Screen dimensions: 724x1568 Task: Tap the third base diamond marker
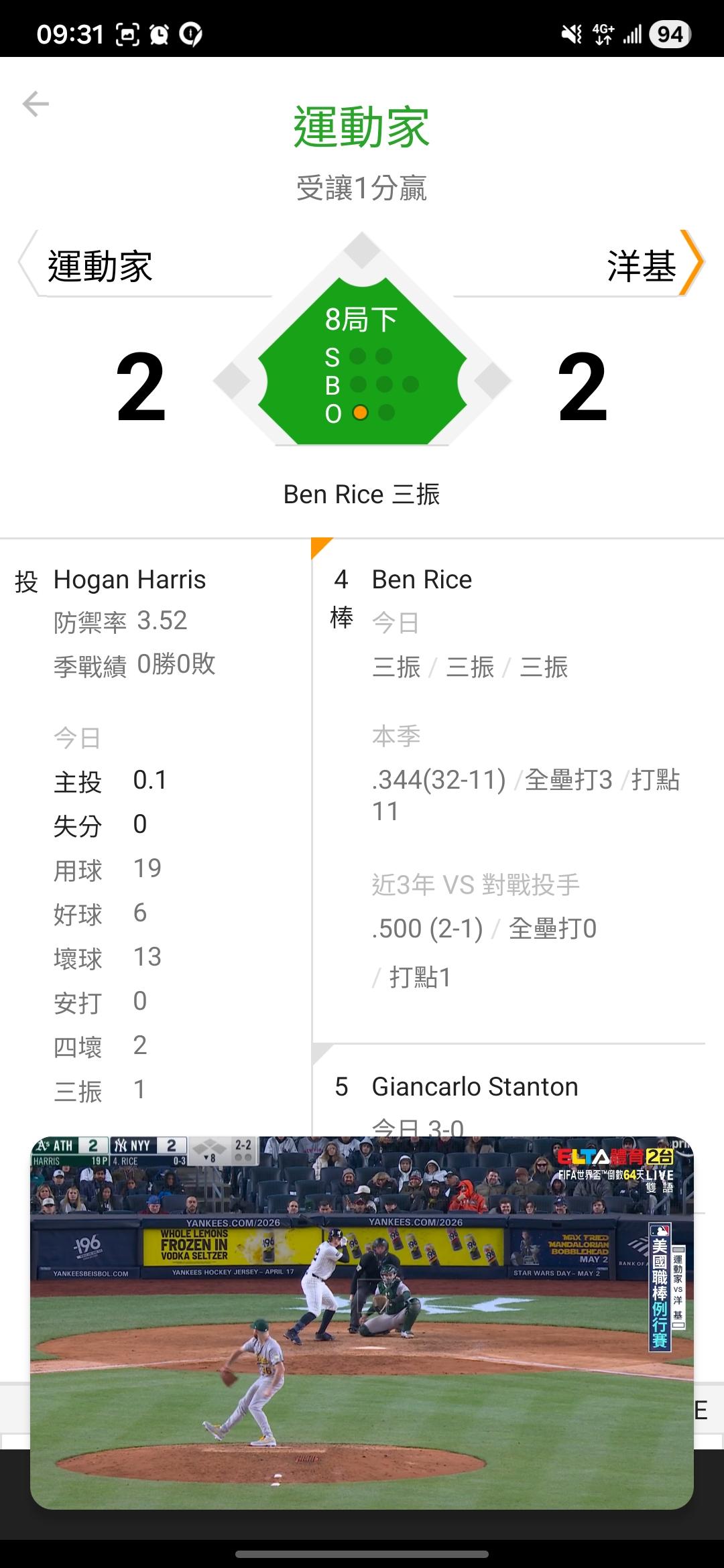[232, 381]
